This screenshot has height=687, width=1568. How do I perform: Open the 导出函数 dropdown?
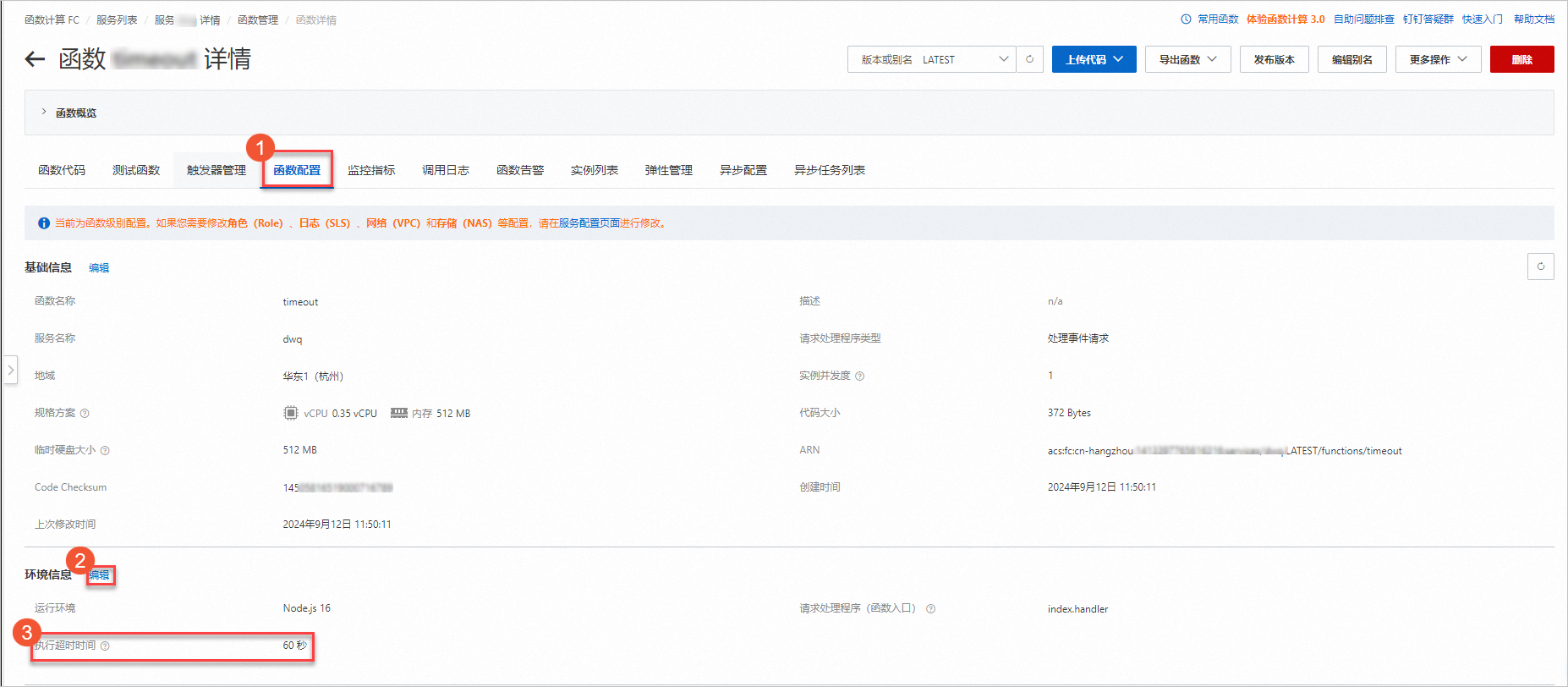1187,59
